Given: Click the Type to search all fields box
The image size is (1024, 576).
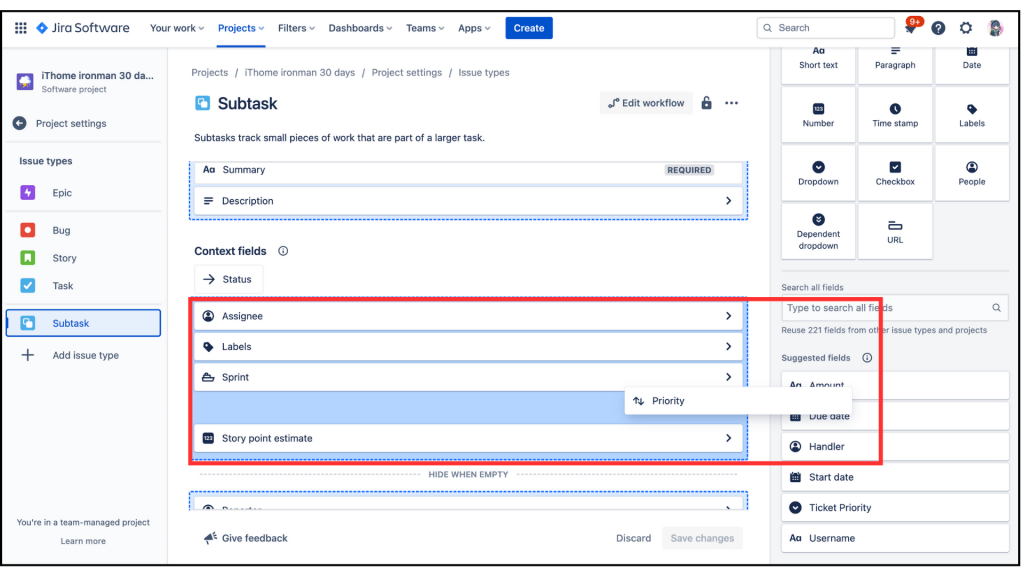Looking at the screenshot, I should 894,308.
